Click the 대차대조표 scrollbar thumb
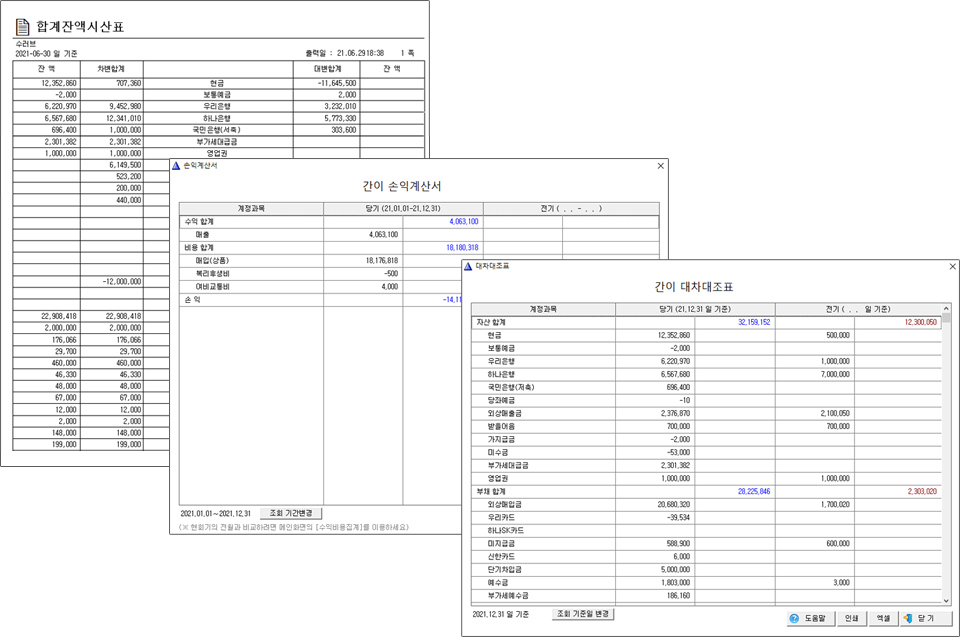960x637 pixels. pos(947,318)
